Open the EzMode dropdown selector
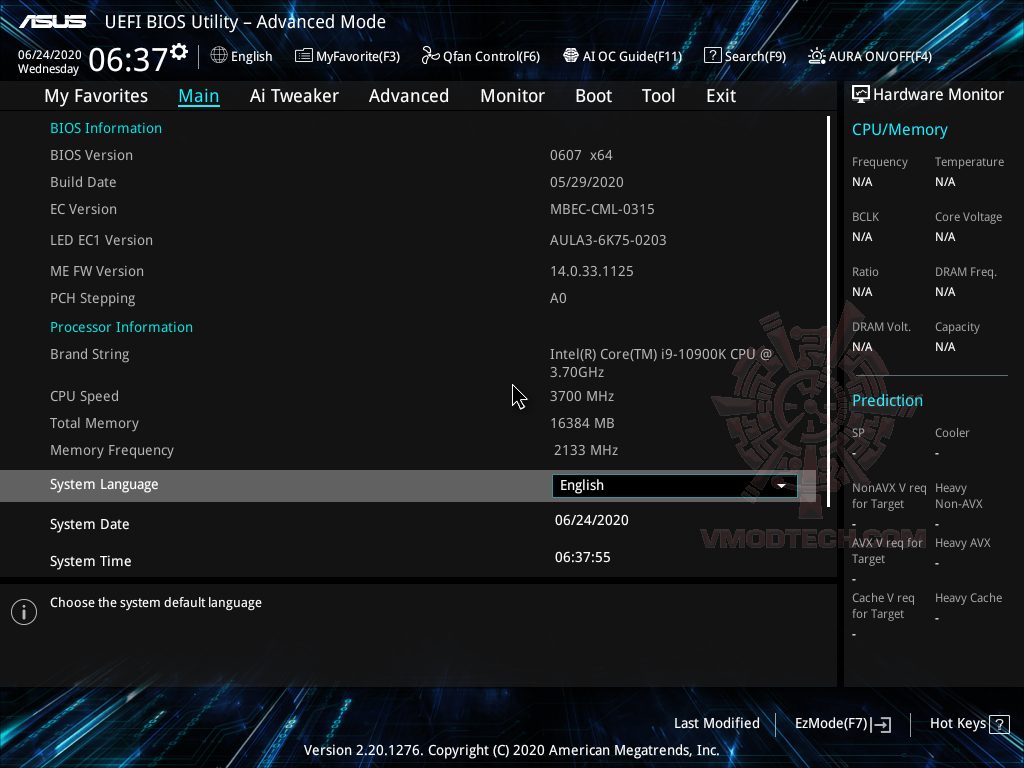 click(x=841, y=723)
